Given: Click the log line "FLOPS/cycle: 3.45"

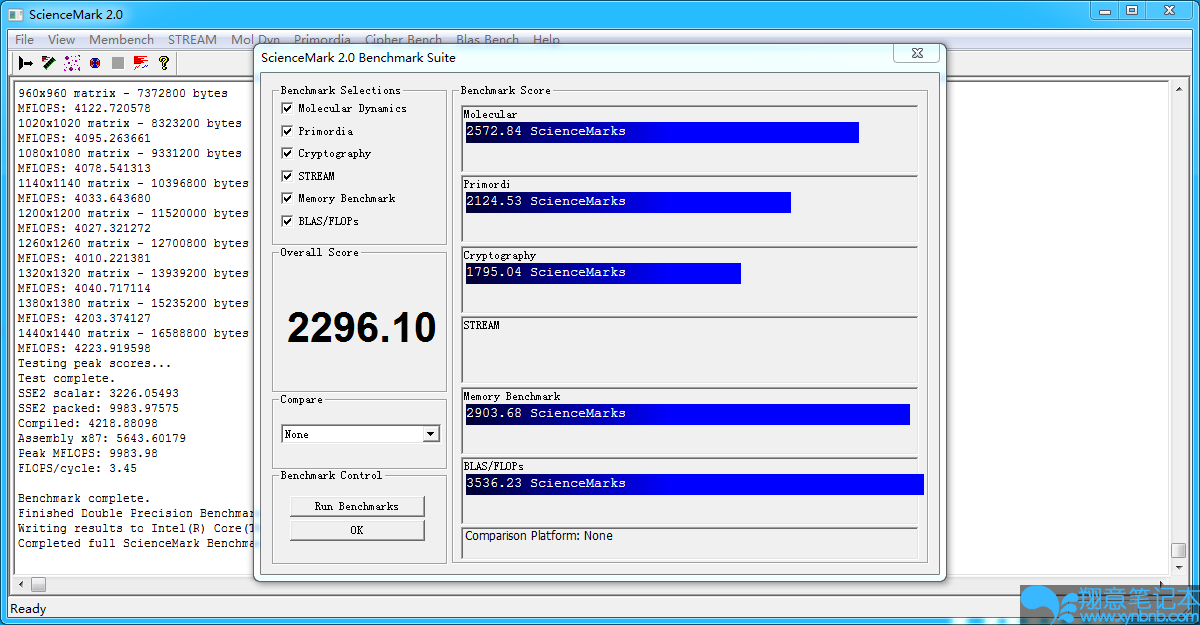Looking at the screenshot, I should (x=77, y=468).
